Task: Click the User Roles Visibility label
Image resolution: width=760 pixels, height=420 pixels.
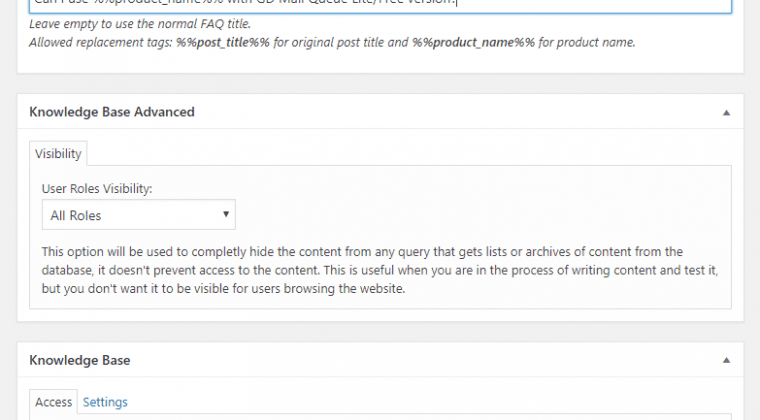Action: click(x=97, y=188)
